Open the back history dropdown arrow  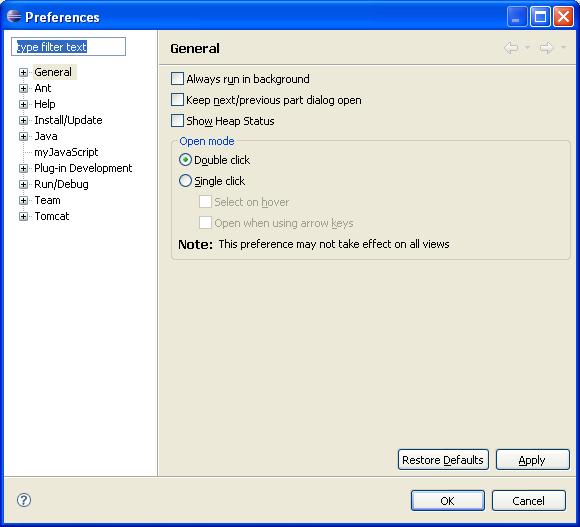pos(528,47)
